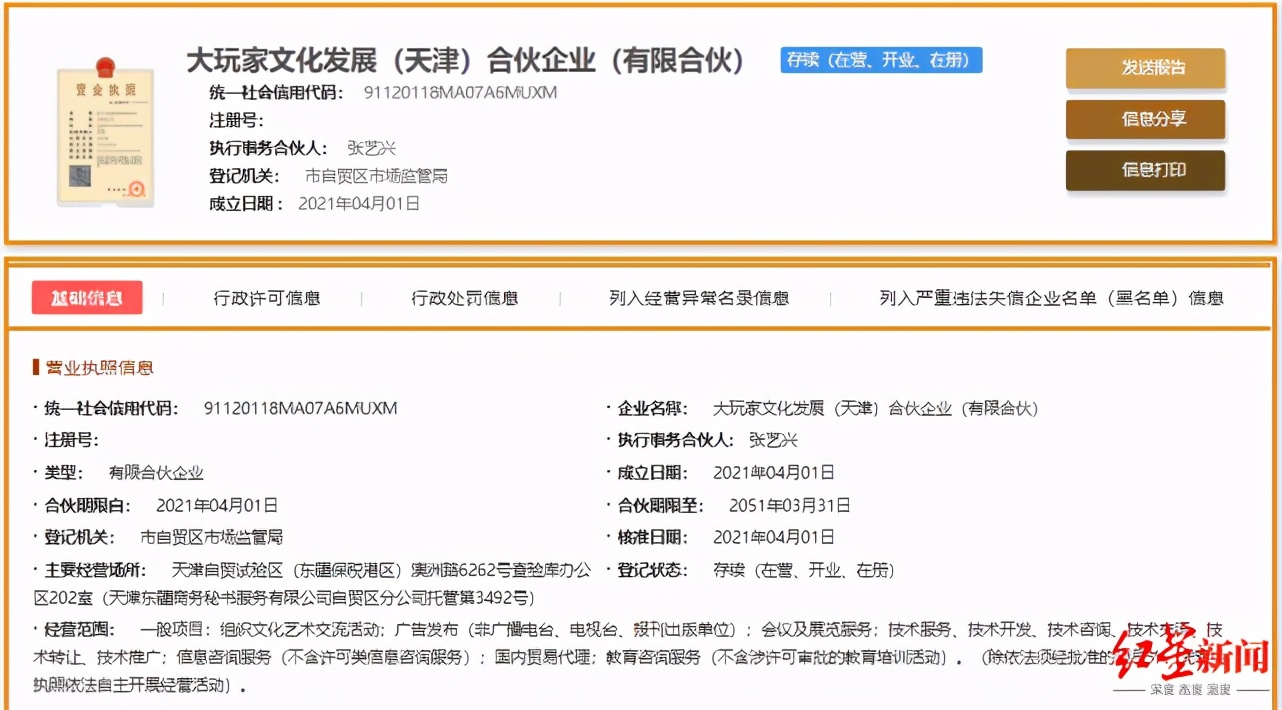The image size is (1282, 710).
Task: Switch to the 行政许可信息 tab
Action: (269, 297)
